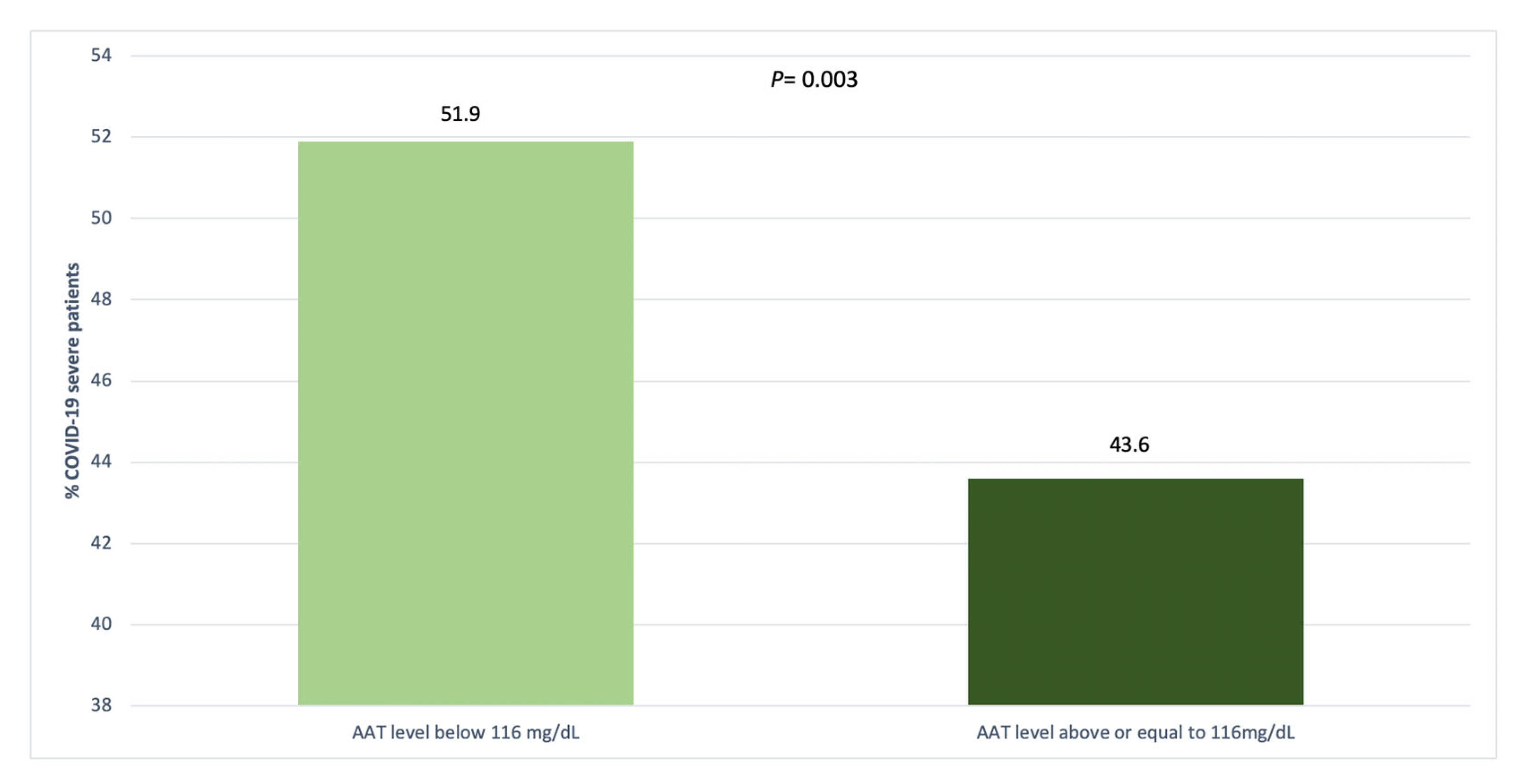The height and width of the screenshot is (784, 1517).
Task: Click the P= 0.003 annotation text
Action: [x=814, y=80]
